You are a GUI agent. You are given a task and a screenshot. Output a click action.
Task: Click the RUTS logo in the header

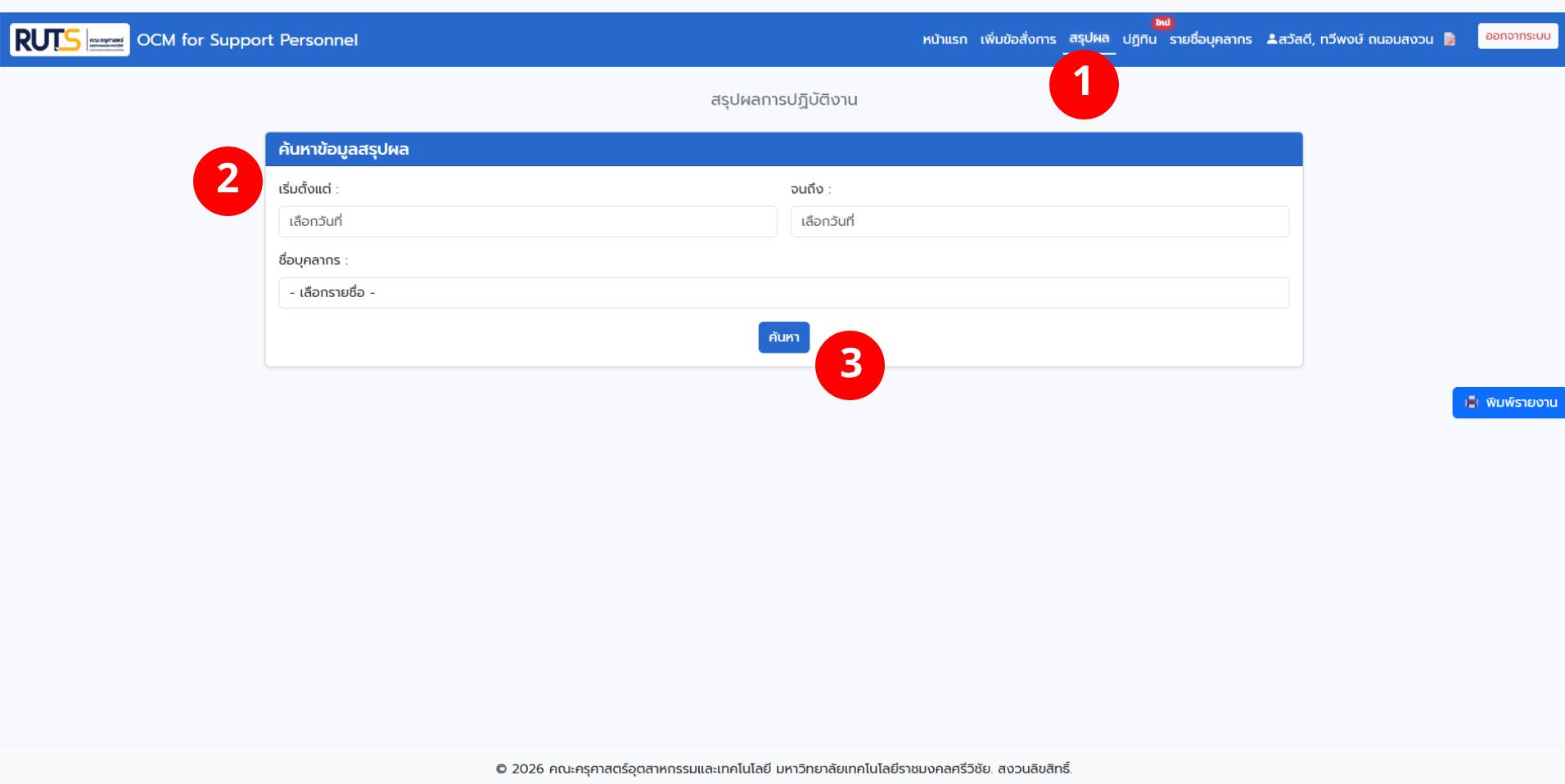[x=70, y=39]
